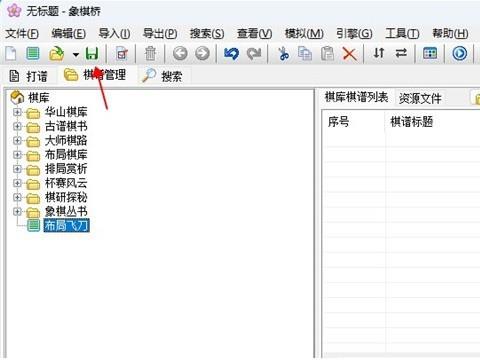The height and width of the screenshot is (360, 480).
Task: Switch to the 棋库棋谱列表 tab
Action: pyautogui.click(x=356, y=97)
